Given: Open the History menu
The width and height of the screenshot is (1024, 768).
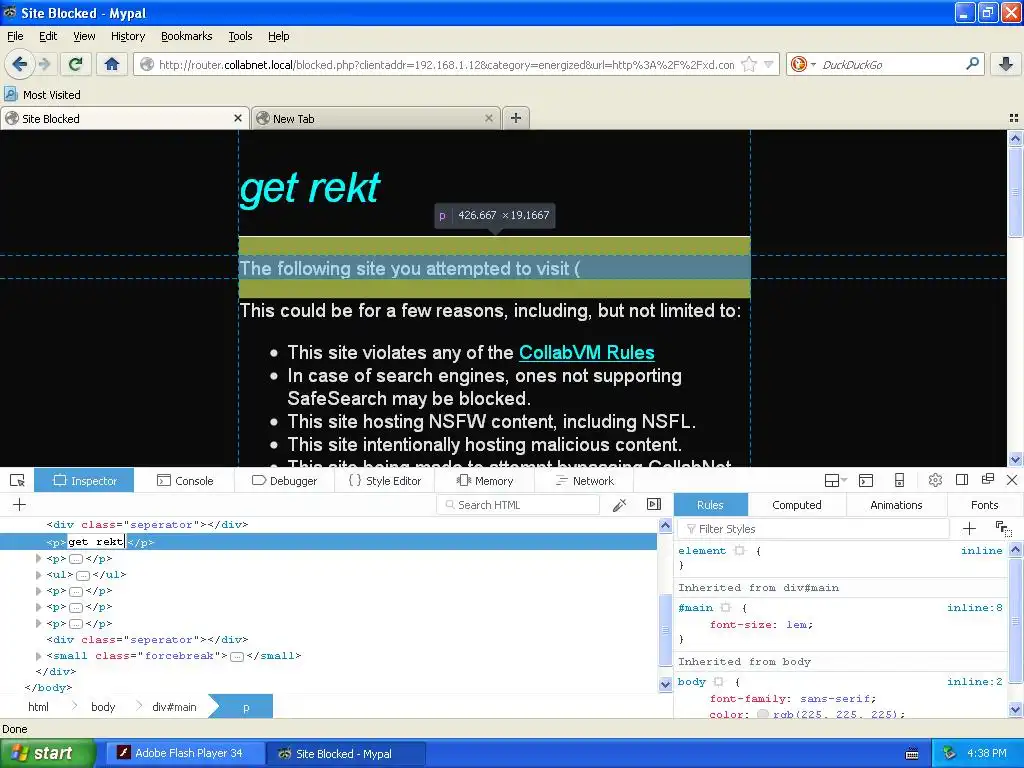Looking at the screenshot, I should 128,36.
